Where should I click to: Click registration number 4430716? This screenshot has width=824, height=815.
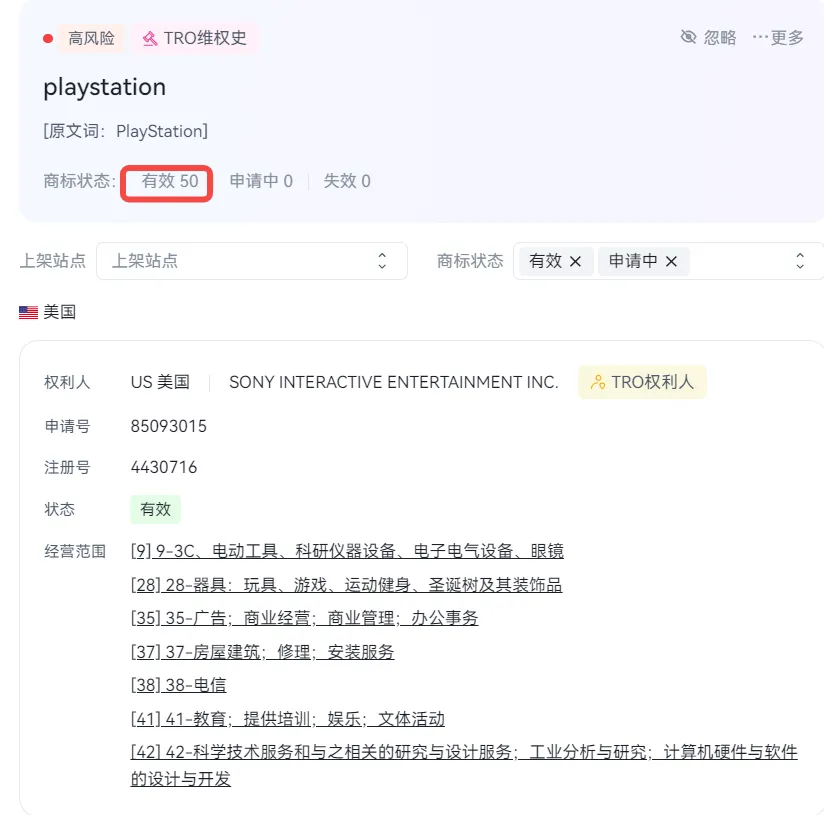click(164, 467)
